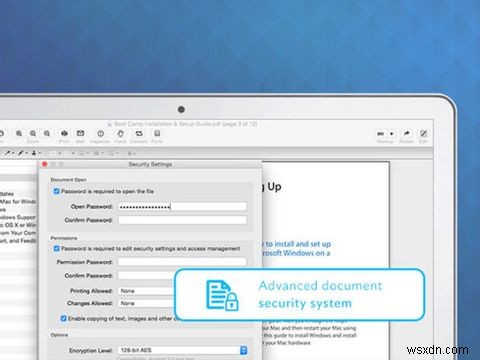Close the Security Settings dialog
480x360 pixels.
point(44,164)
